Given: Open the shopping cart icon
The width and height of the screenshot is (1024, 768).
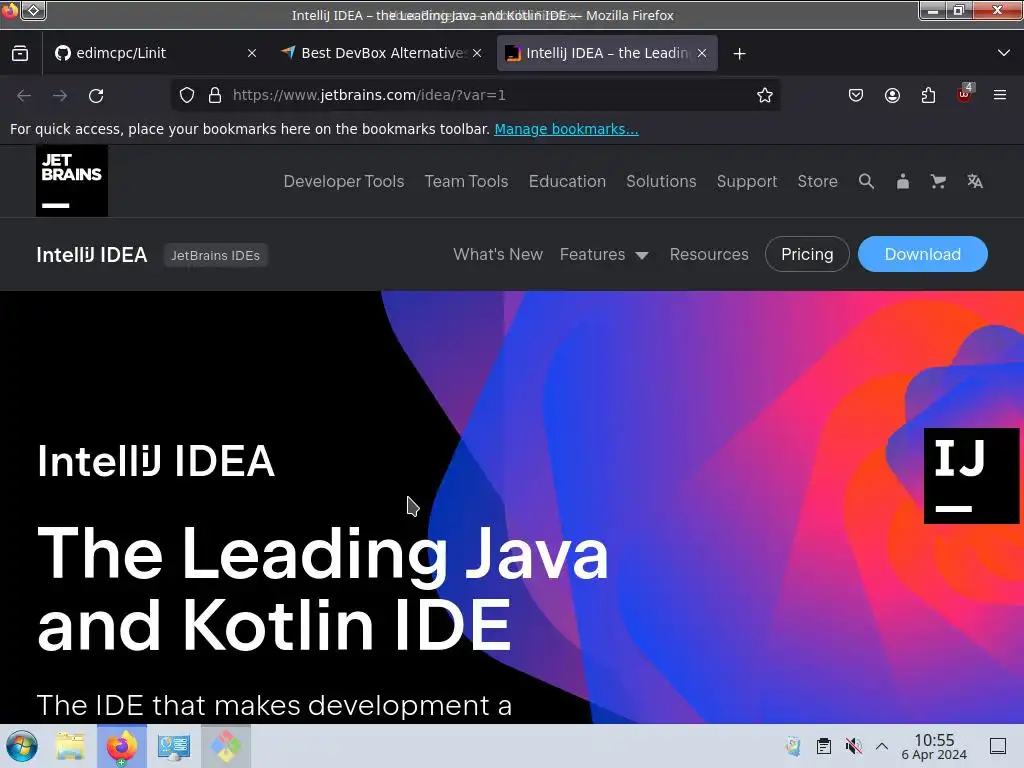Looking at the screenshot, I should coord(938,182).
